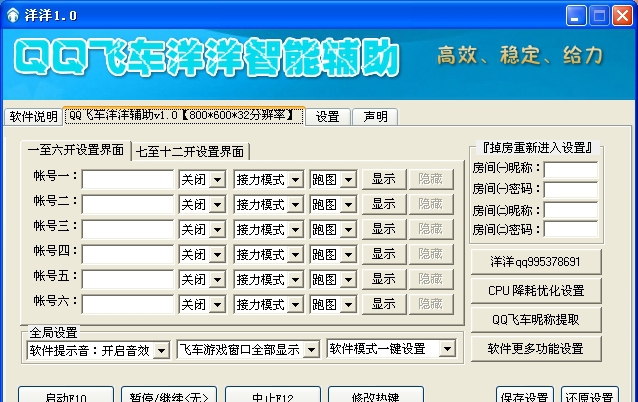
Task: Click the 房间㈡昵称 input field
Action: point(571,211)
